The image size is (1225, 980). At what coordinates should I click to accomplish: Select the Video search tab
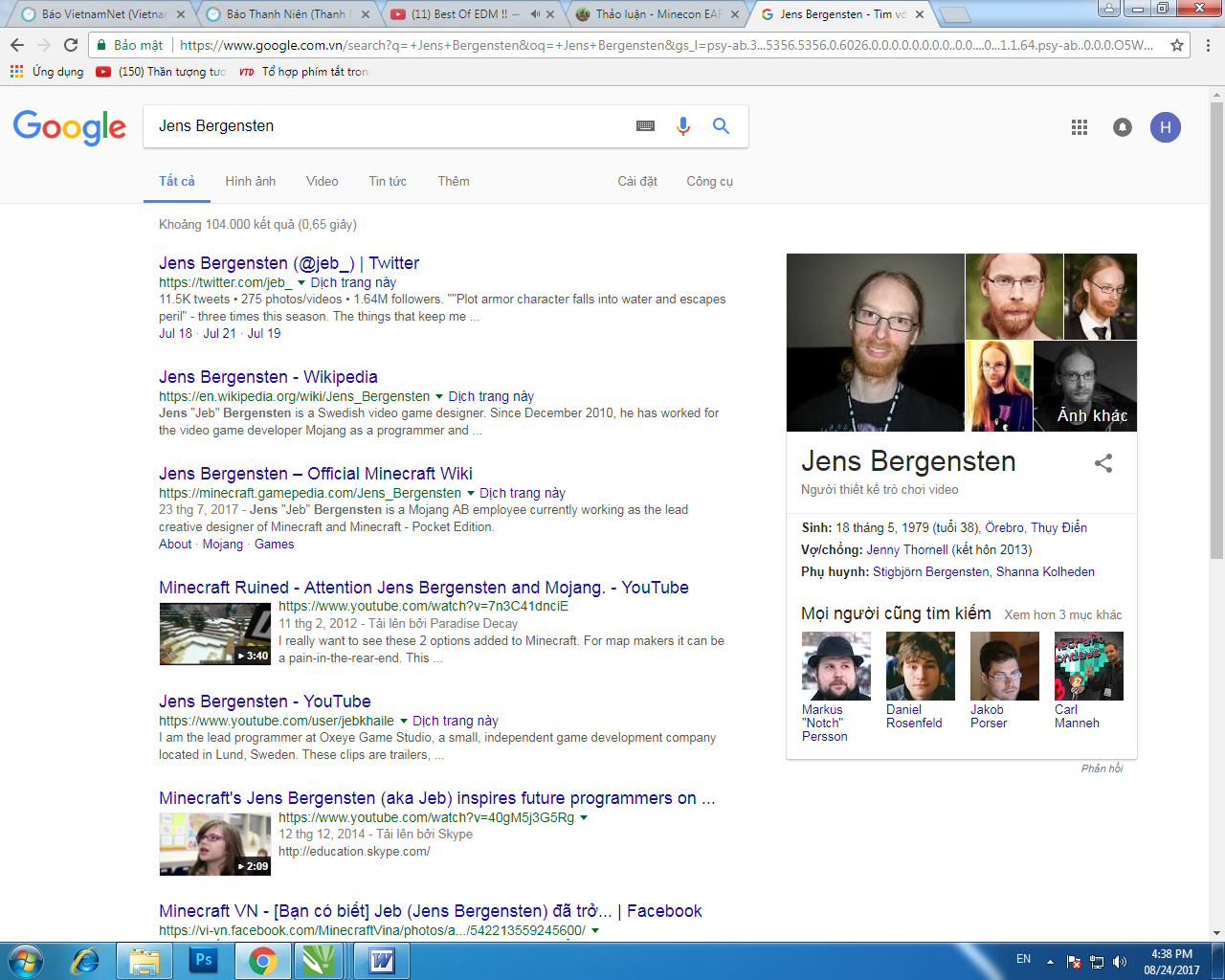(x=323, y=181)
